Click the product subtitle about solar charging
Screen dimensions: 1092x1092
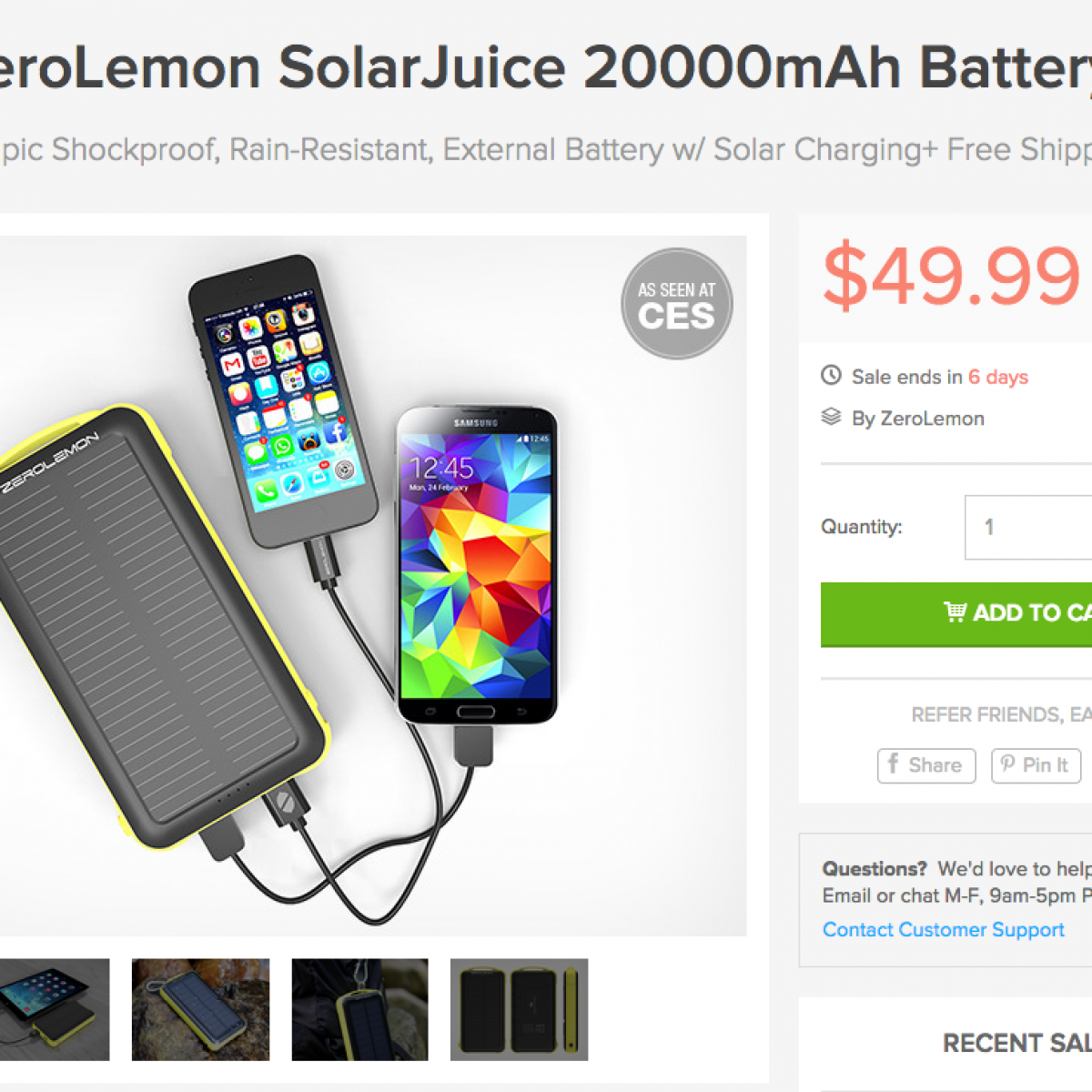coord(546,149)
